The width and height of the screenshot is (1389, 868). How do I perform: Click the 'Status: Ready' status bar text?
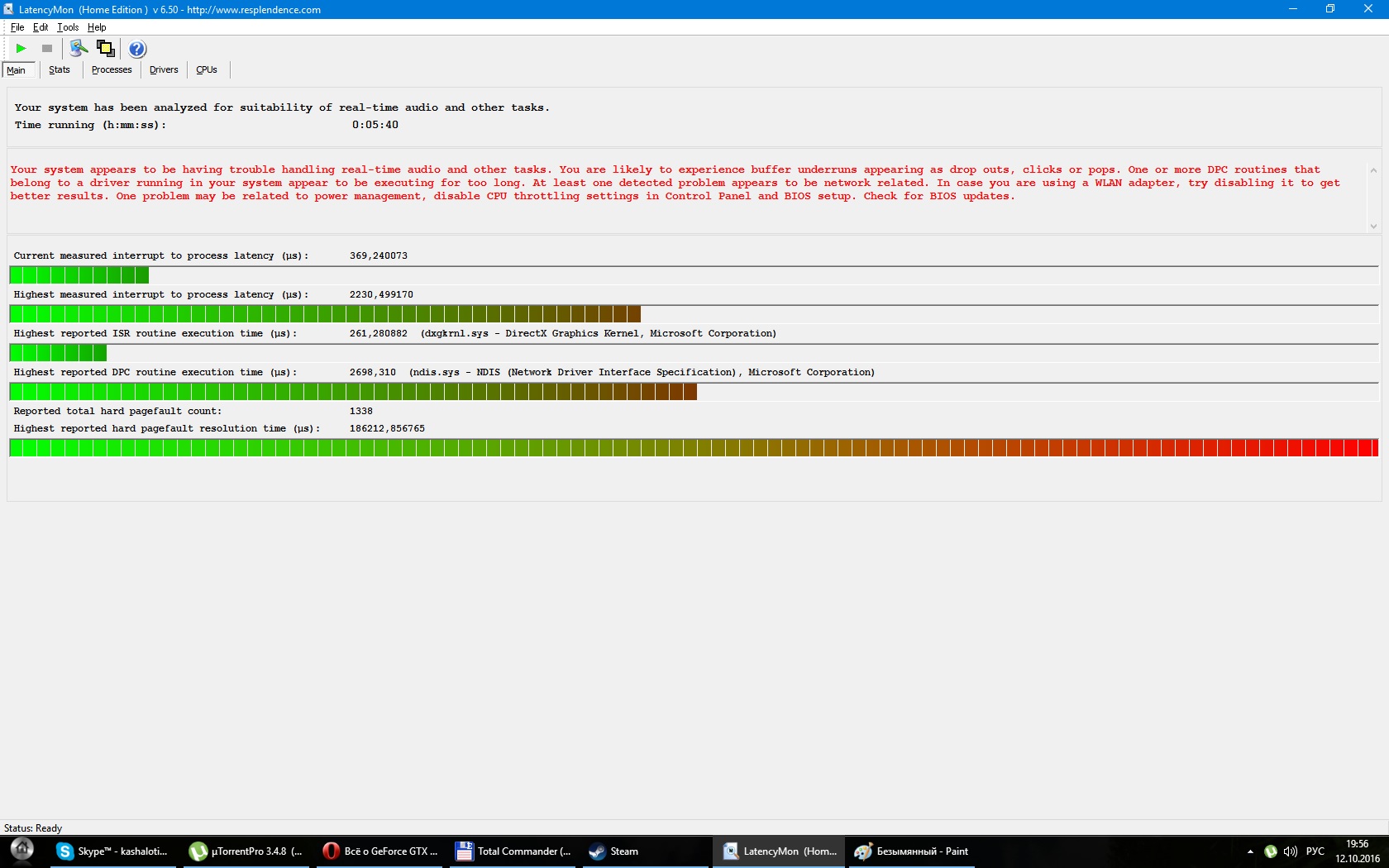coord(33,828)
